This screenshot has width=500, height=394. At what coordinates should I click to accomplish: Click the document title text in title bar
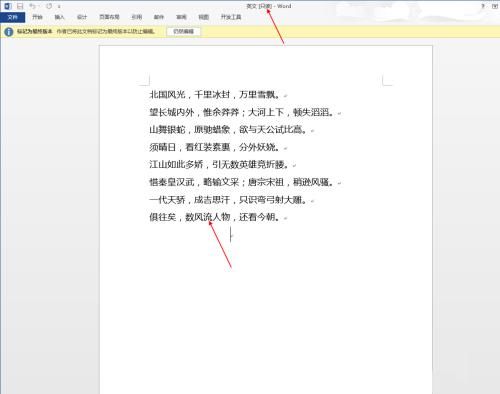(269, 6)
